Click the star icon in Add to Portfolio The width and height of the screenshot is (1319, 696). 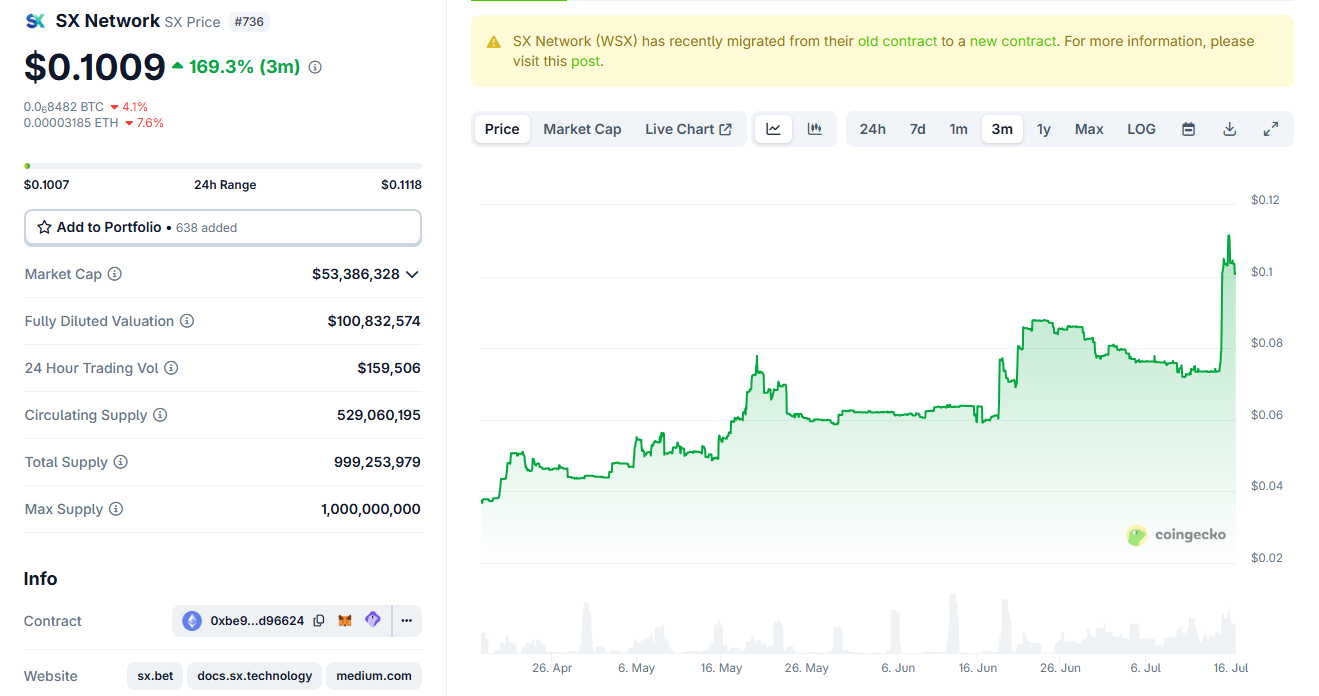coord(44,227)
